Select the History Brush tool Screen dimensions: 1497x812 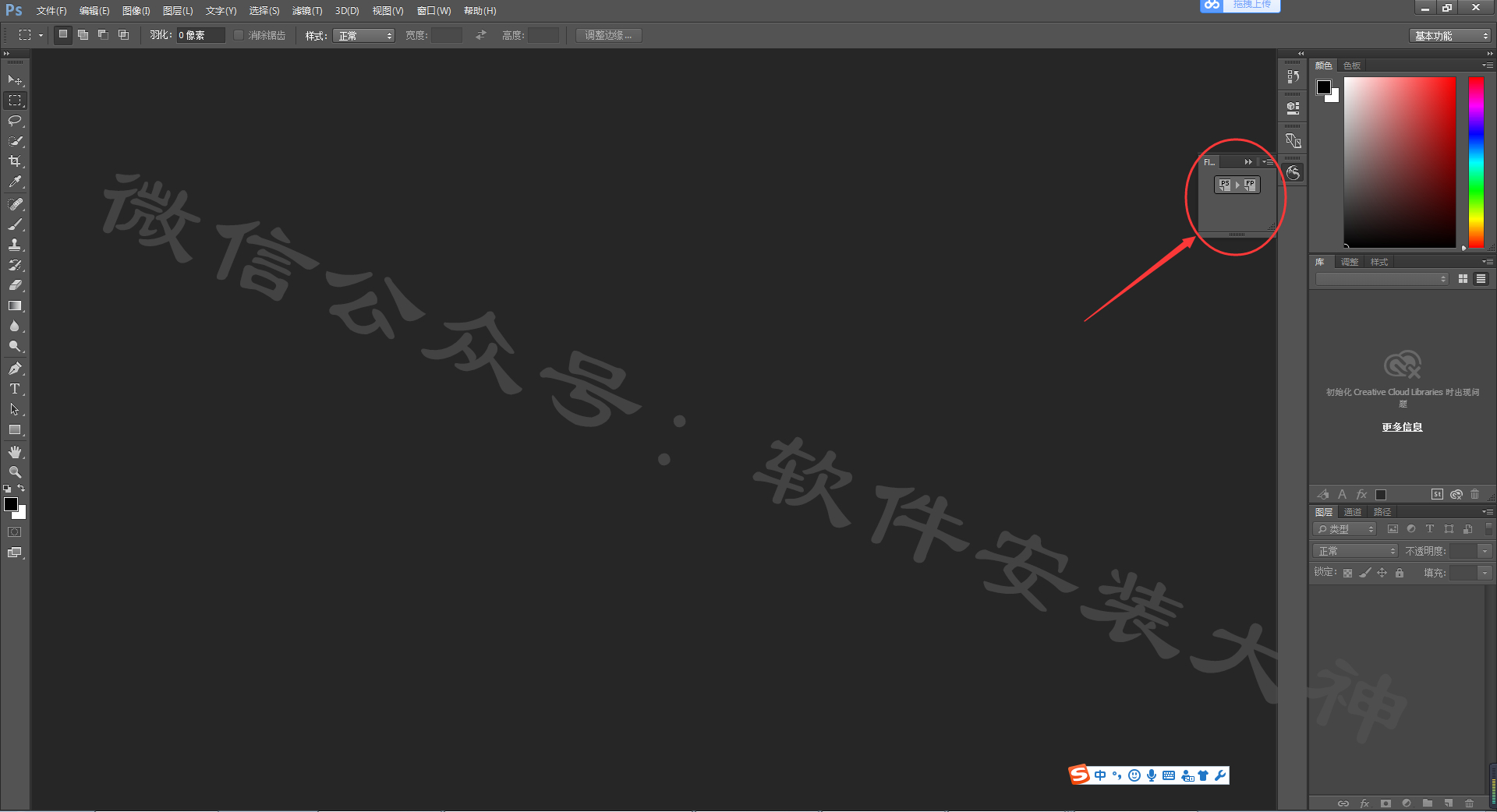tap(15, 265)
